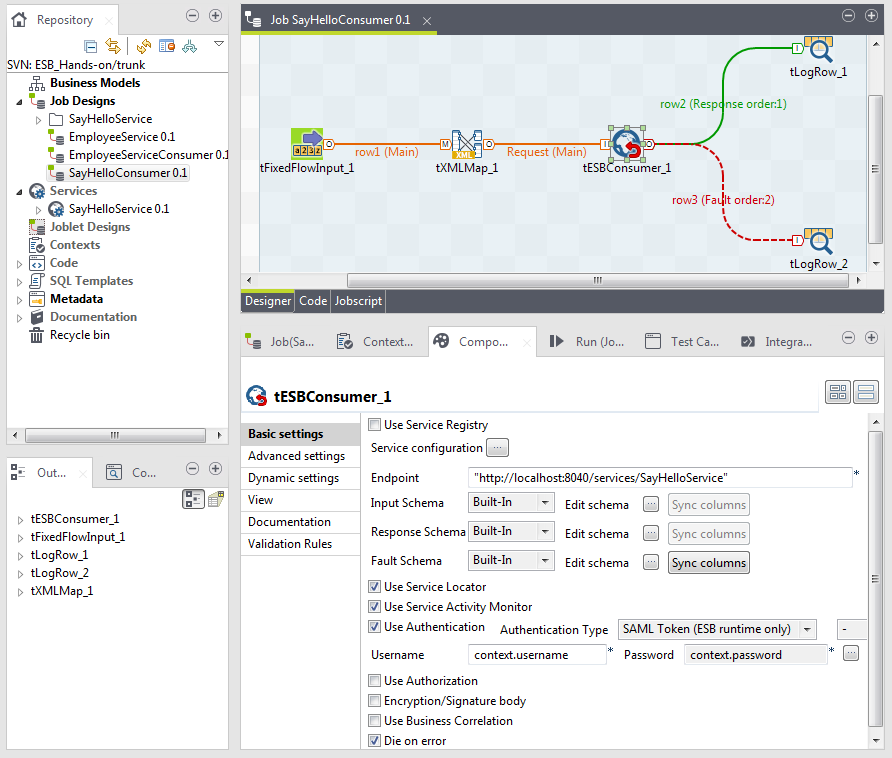Click the tLogRow_1 component icon

point(818,50)
